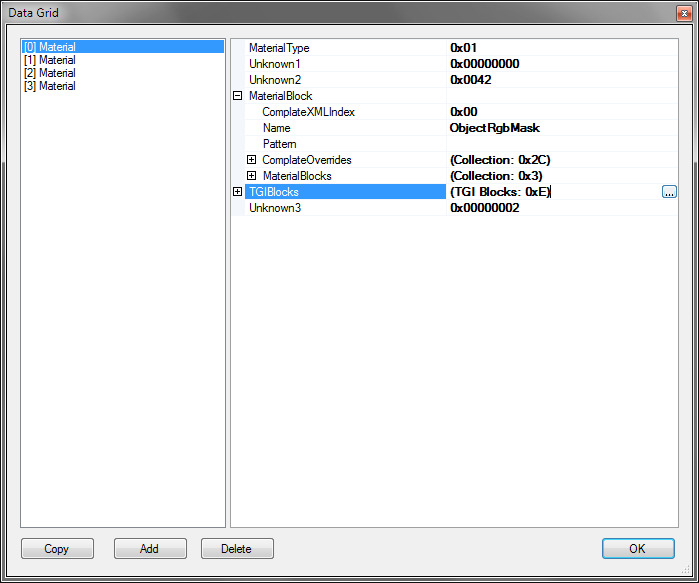Click the Add button
The height and width of the screenshot is (583, 699).
tap(150, 549)
